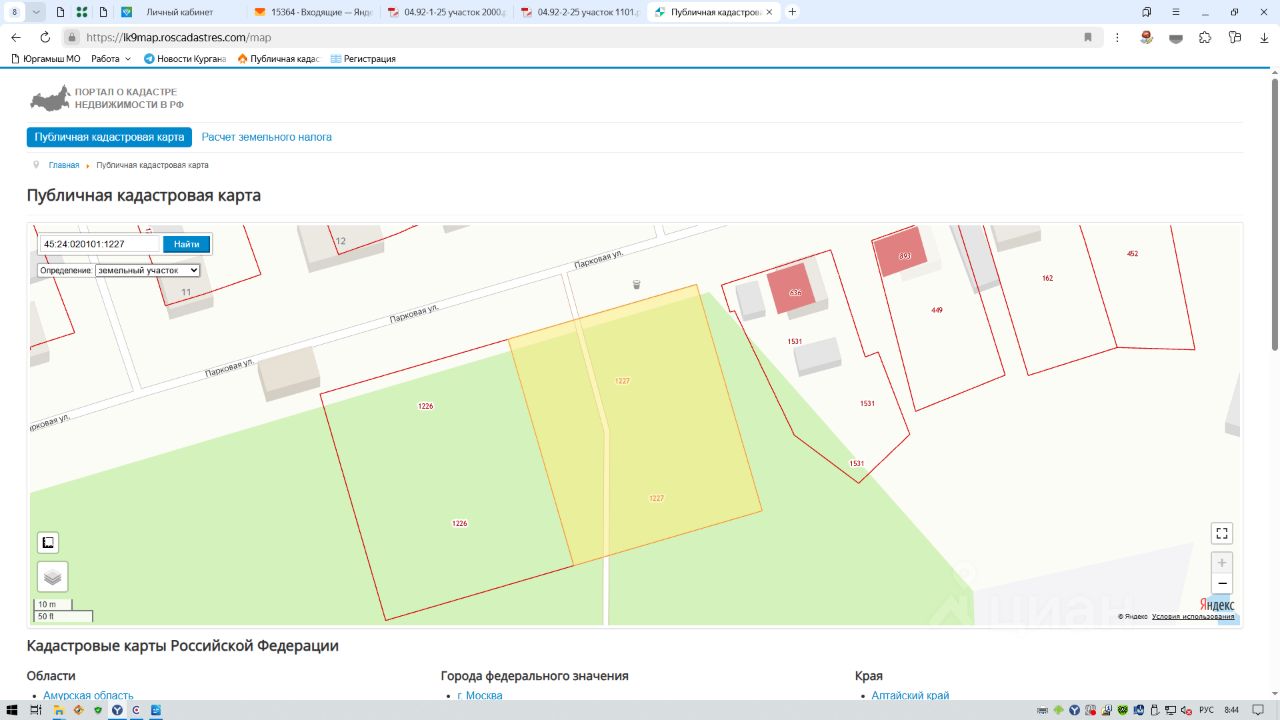Open the Юргамыш МО bookmark
The image size is (1280, 720).
46,59
